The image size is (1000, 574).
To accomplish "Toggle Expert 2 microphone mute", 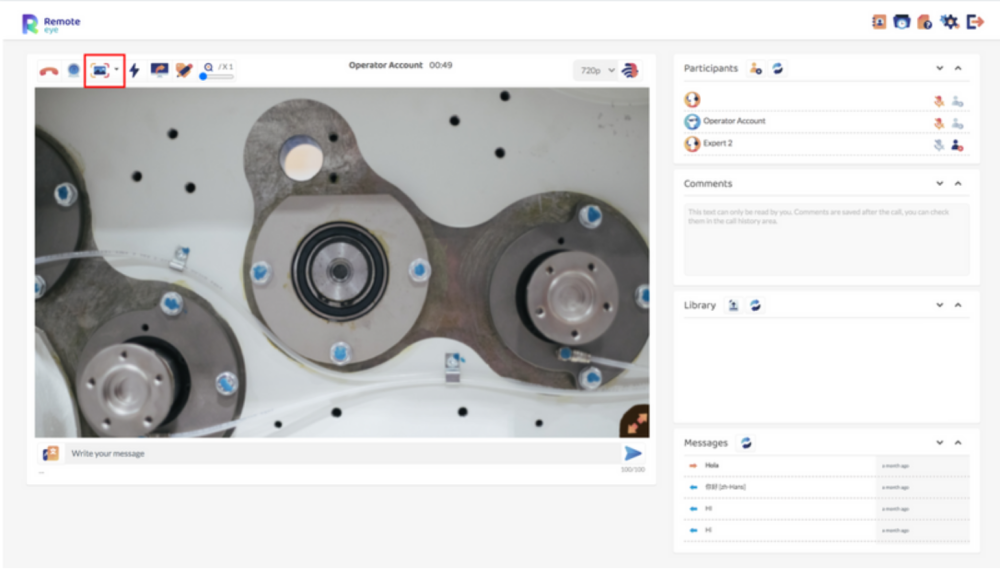I will [939, 145].
